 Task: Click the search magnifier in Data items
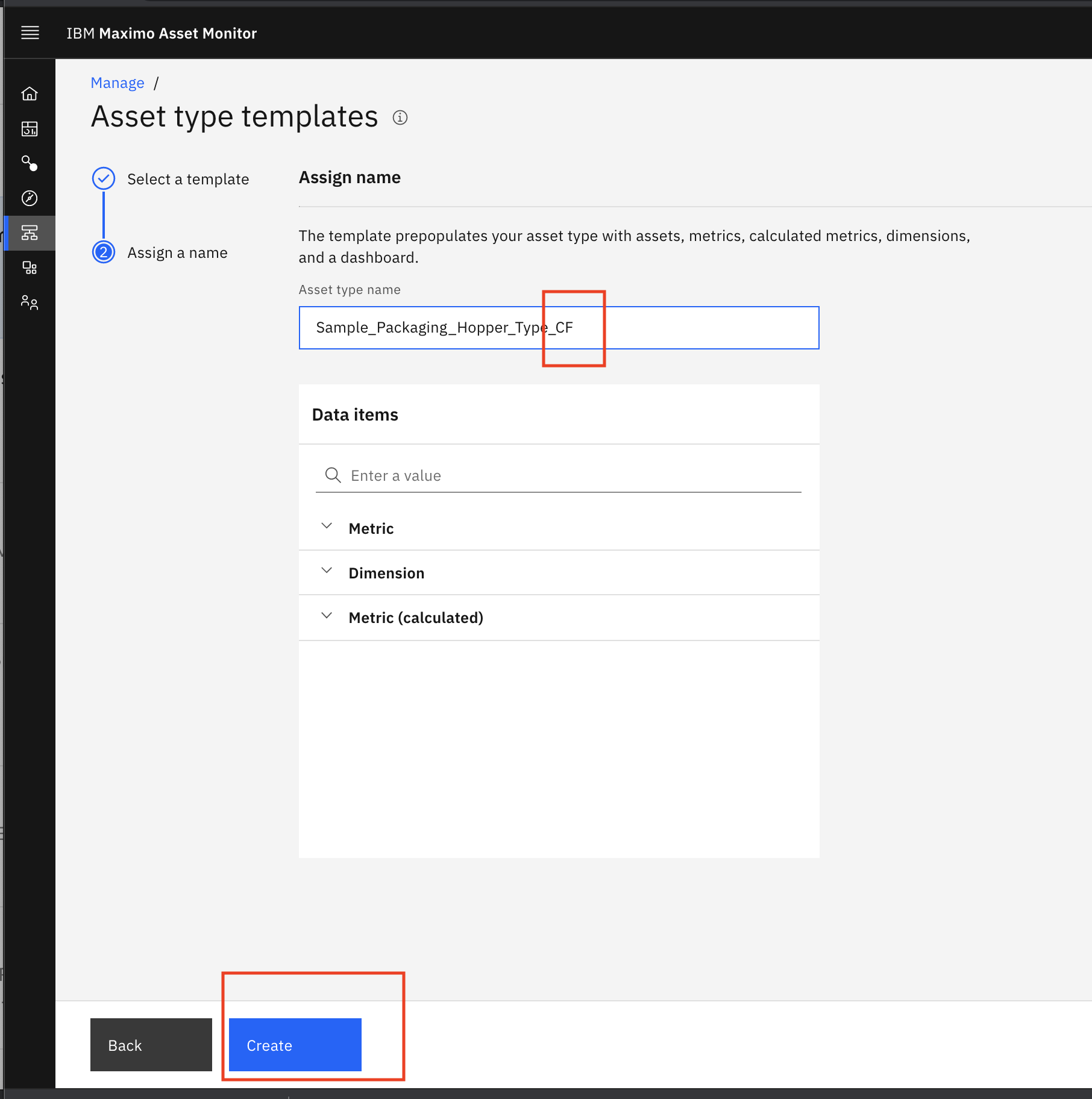333,475
